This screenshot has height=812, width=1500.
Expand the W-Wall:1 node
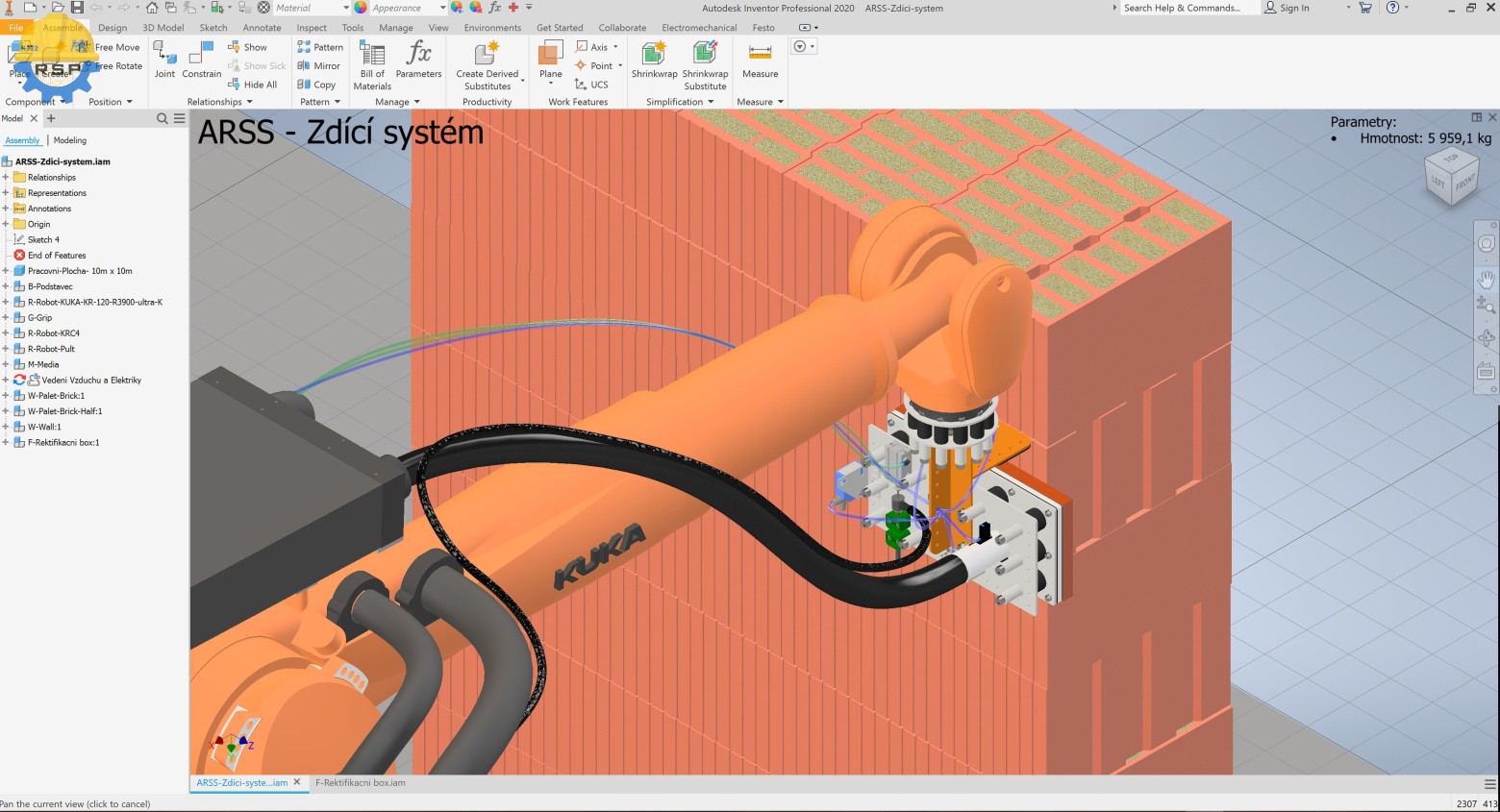coord(6,427)
